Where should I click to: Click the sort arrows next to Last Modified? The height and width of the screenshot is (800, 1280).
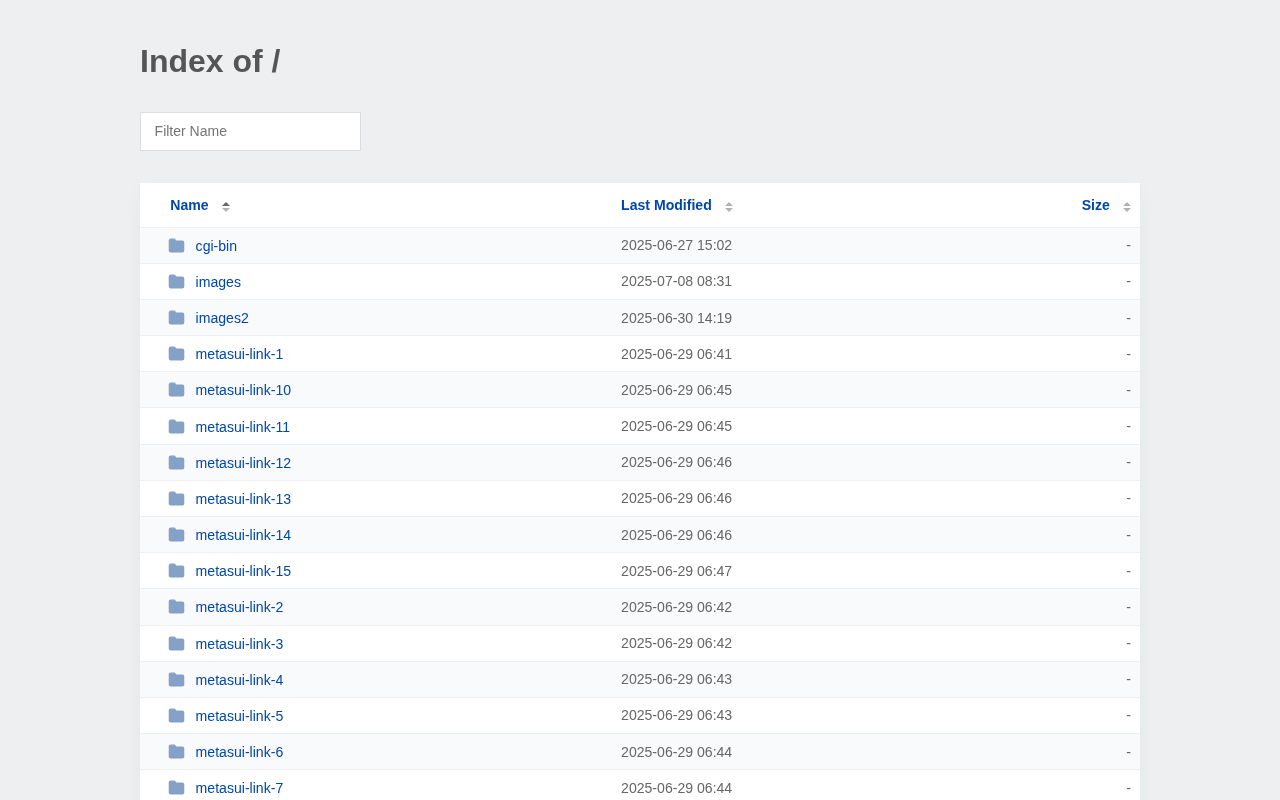[729, 206]
